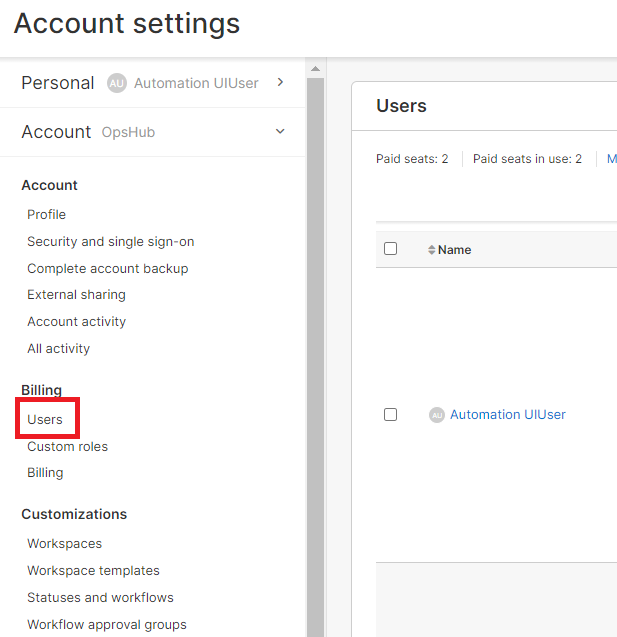Open the Billing page link in sidebar

[45, 473]
